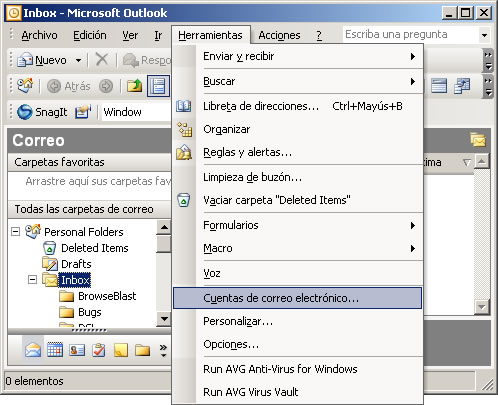Choose Personalizar... menu entry
498x405 pixels.
coord(298,321)
